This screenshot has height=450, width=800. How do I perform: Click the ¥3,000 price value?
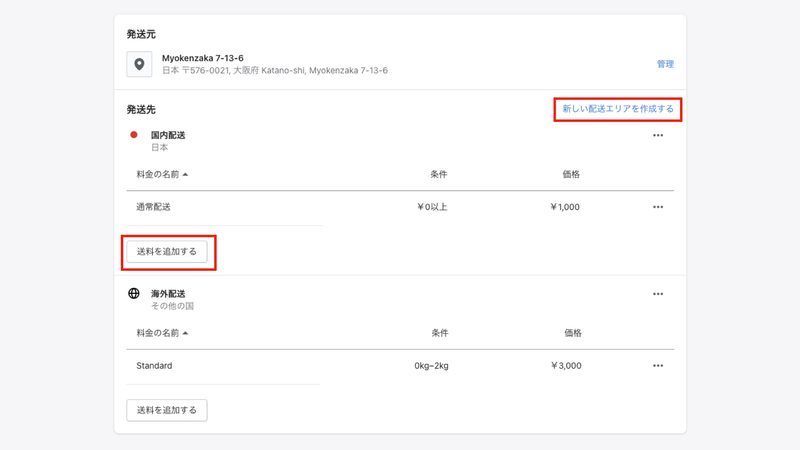tap(566, 365)
